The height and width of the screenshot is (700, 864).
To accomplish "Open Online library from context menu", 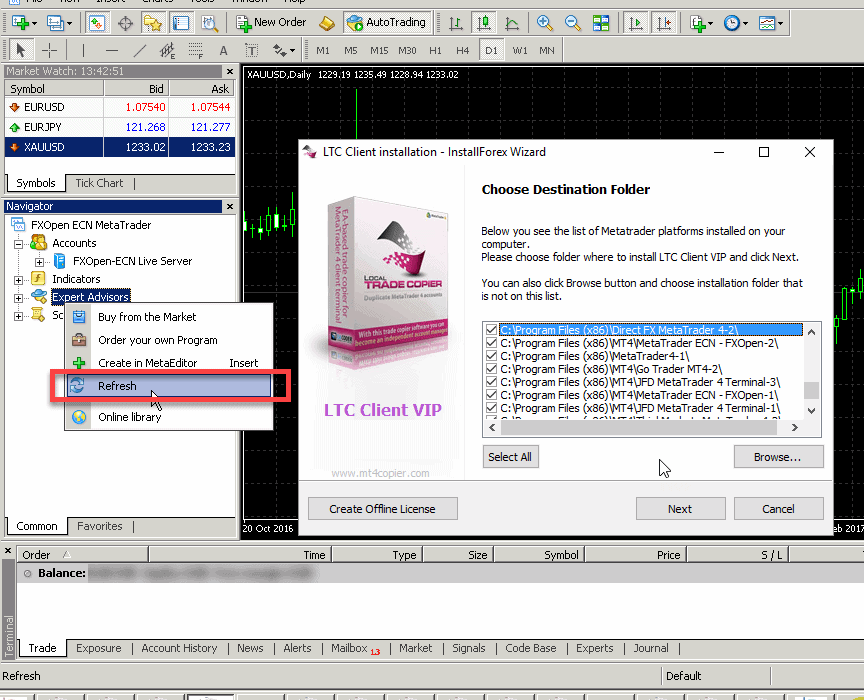I will pos(169,417).
